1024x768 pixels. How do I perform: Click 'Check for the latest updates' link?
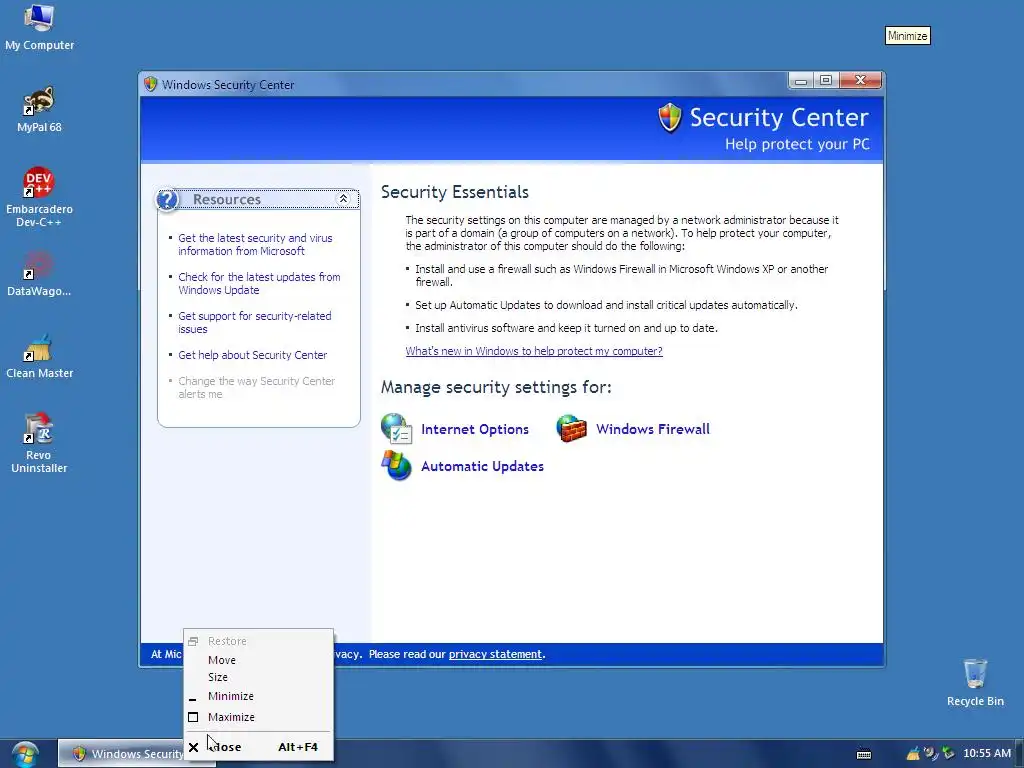pyautogui.click(x=259, y=283)
